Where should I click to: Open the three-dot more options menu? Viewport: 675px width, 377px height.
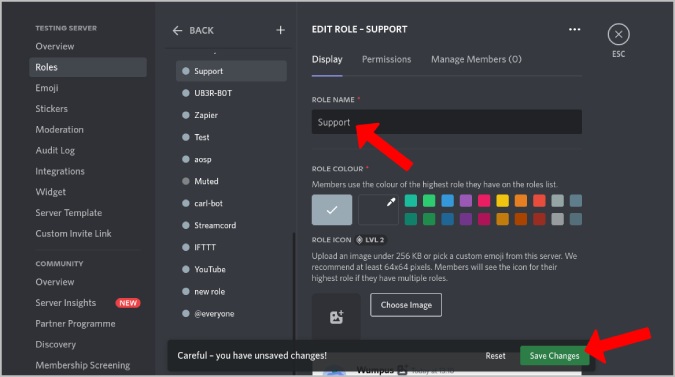tap(574, 29)
